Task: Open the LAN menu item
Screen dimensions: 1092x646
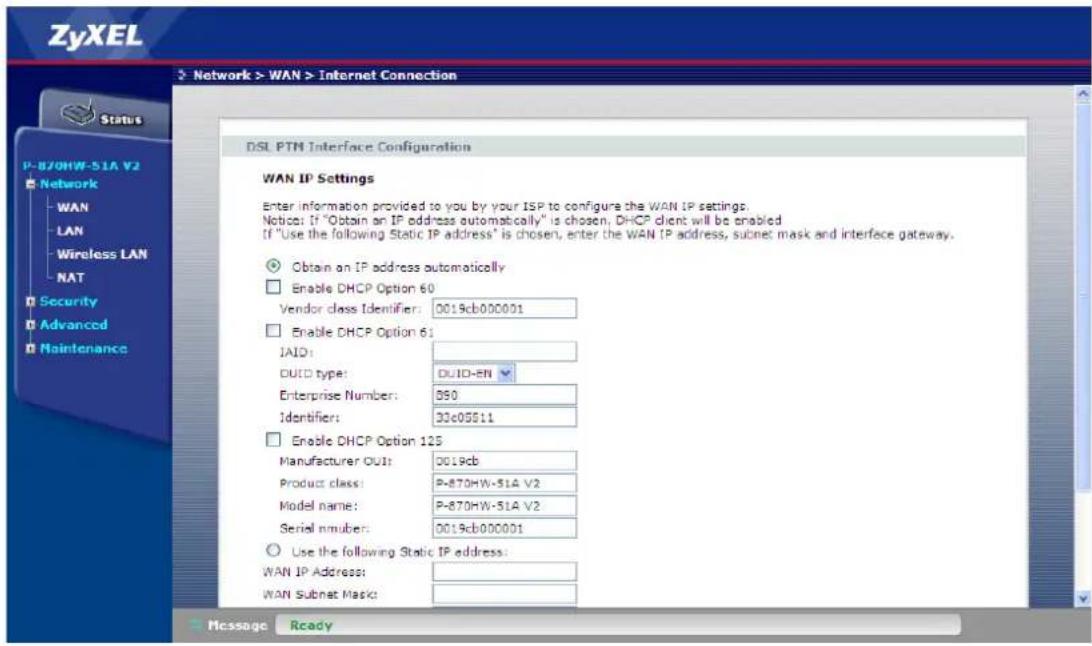Action: [x=70, y=230]
